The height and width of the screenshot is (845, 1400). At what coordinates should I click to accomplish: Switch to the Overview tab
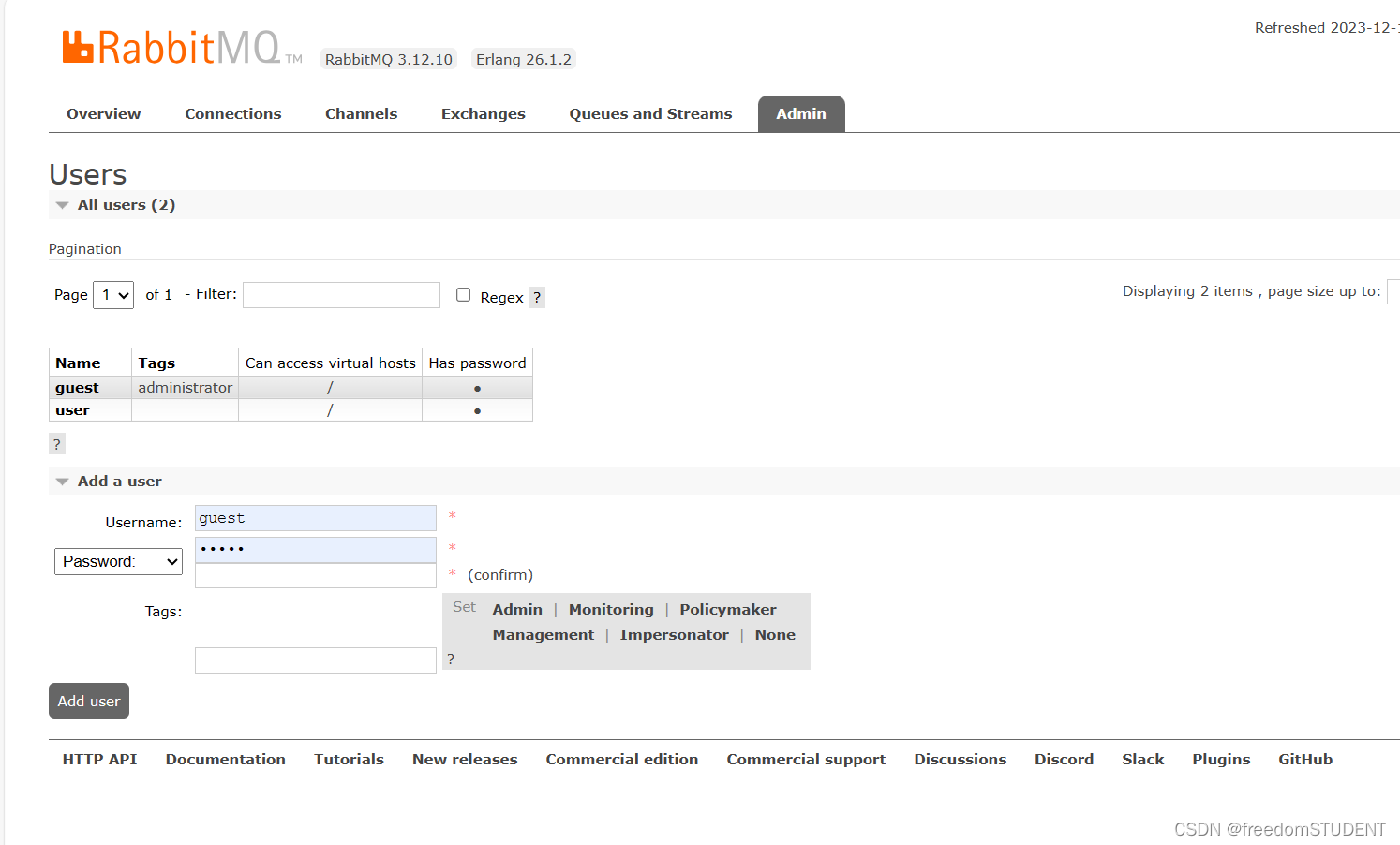point(103,113)
